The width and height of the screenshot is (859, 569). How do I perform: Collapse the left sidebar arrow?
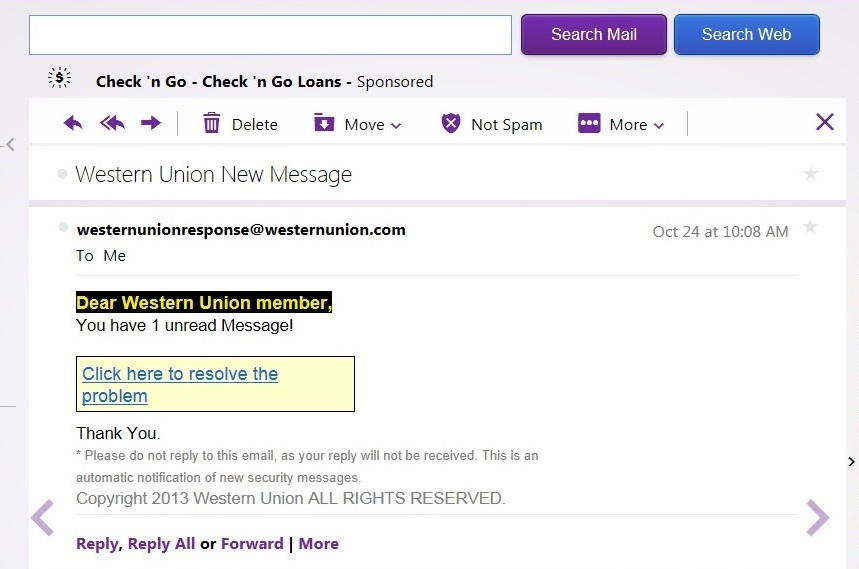[x=9, y=145]
